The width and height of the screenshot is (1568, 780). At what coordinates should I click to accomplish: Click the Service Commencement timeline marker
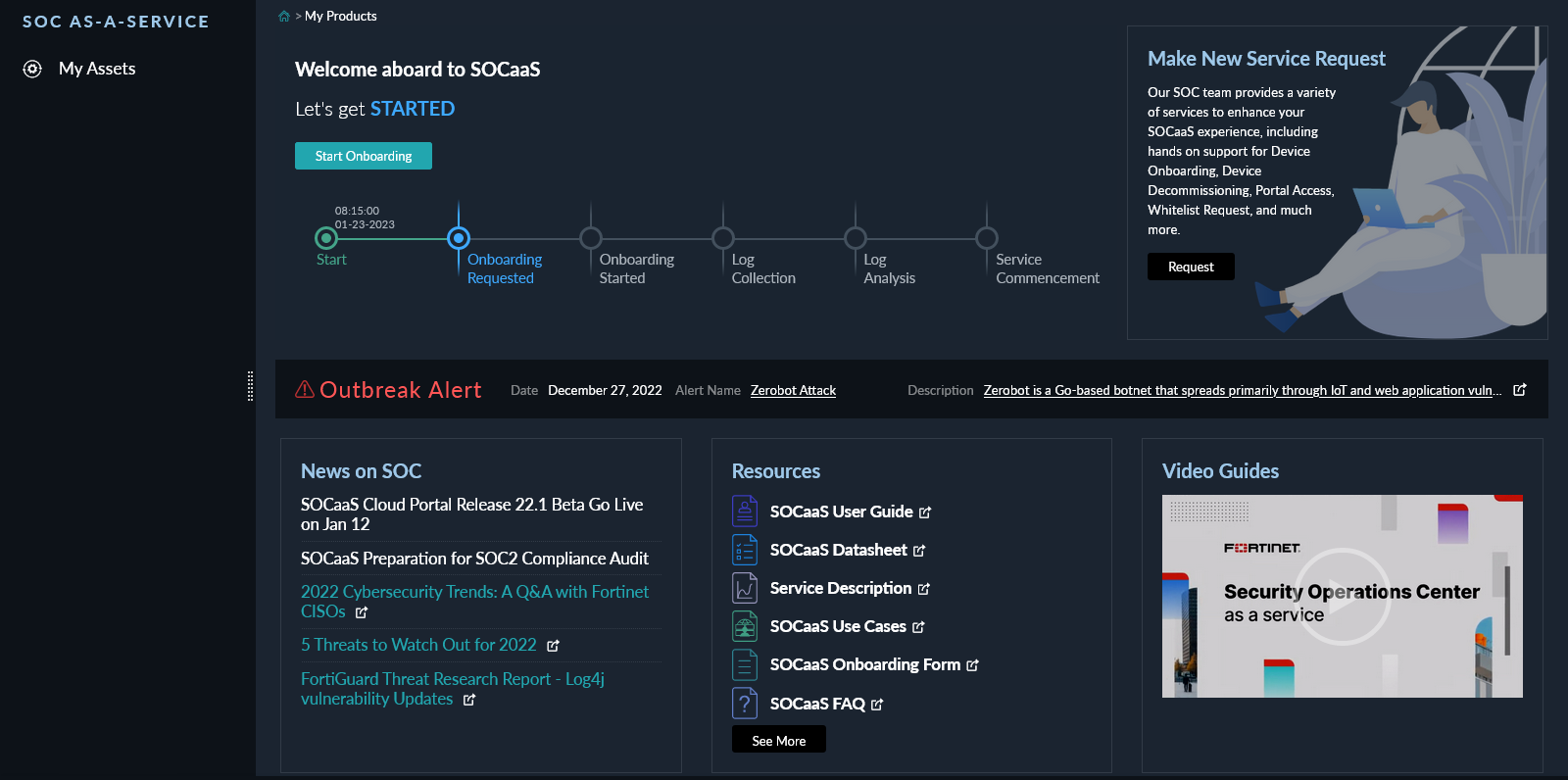pos(987,238)
